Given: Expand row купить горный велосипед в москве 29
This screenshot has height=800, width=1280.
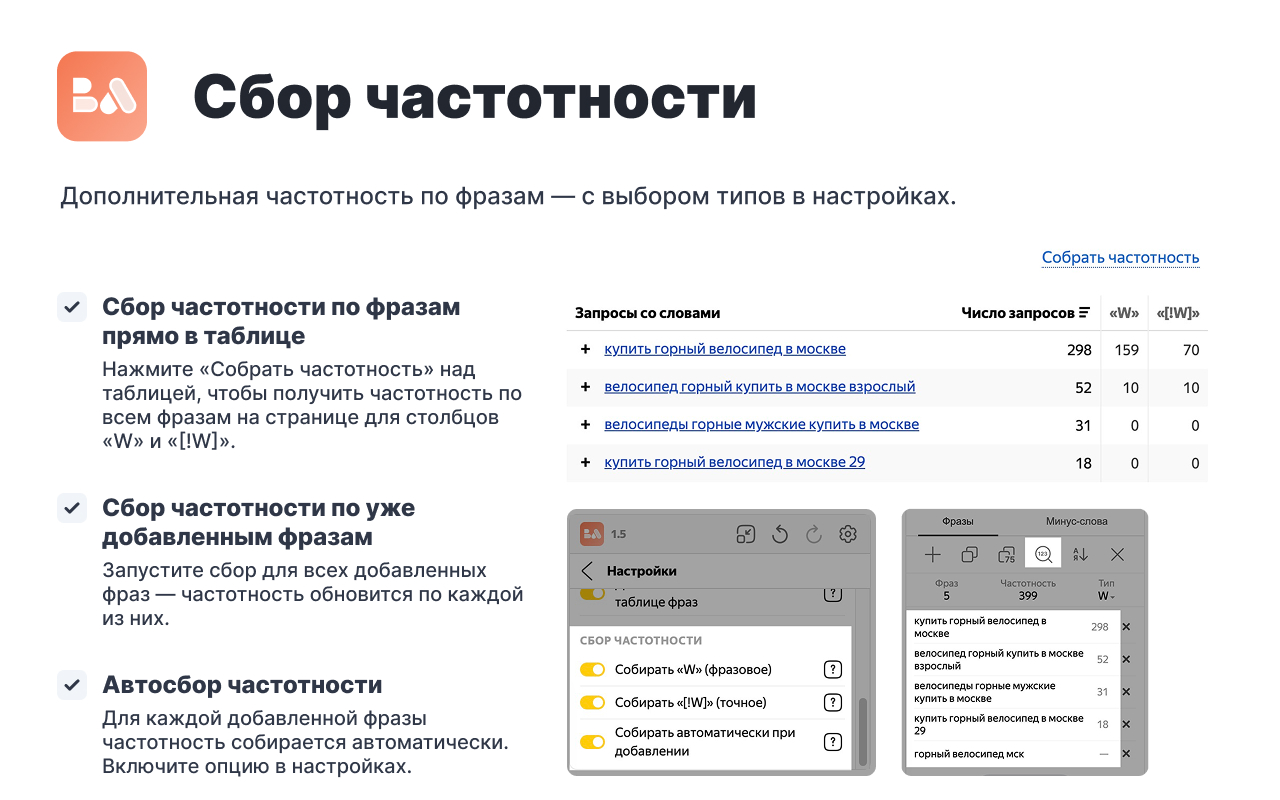Looking at the screenshot, I should (x=586, y=462).
